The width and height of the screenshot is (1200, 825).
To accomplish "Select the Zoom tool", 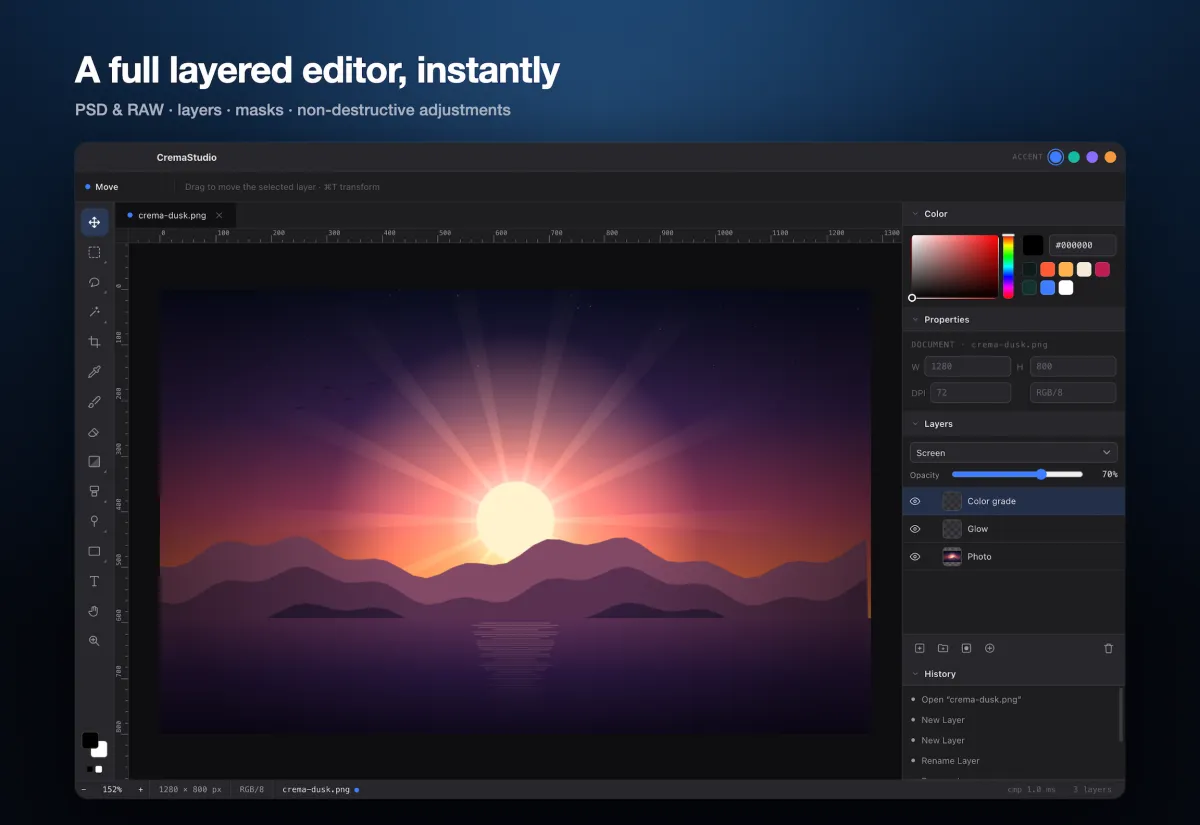I will (x=94, y=641).
